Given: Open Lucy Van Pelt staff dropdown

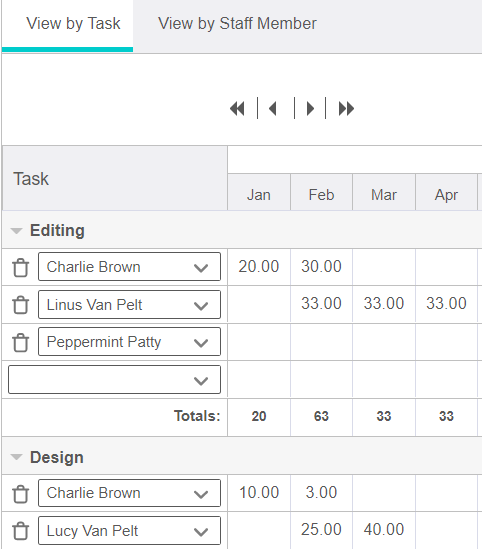Looking at the screenshot, I should [x=130, y=530].
